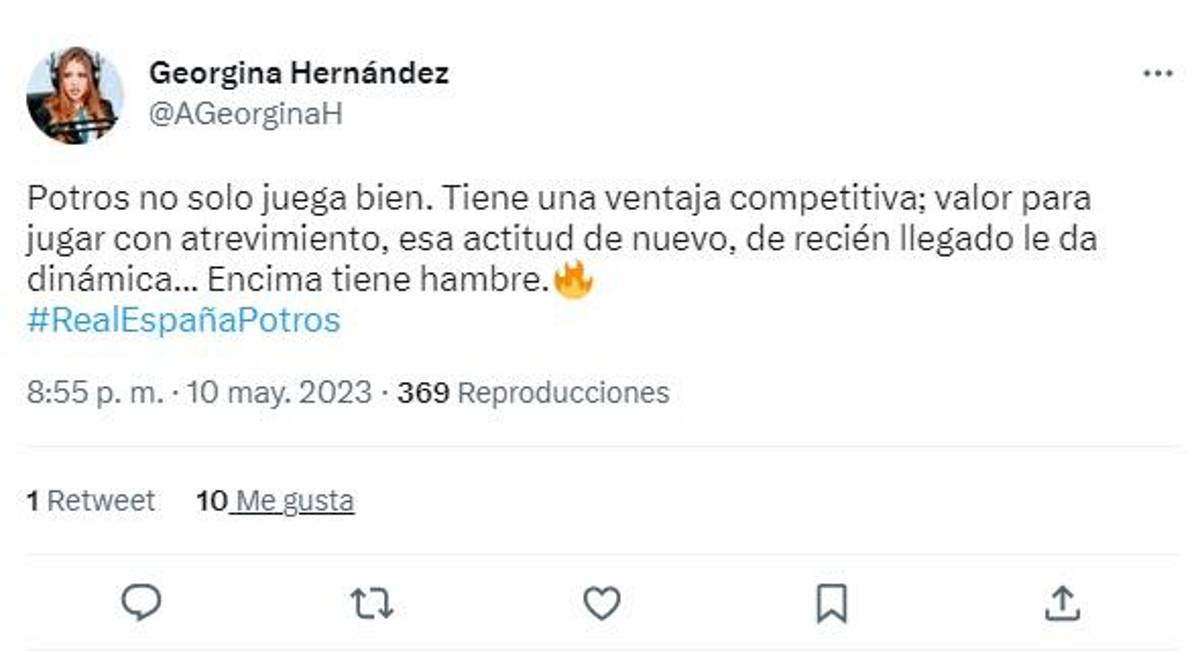Select the name Georgina Hernández
1200x653 pixels.
click(x=300, y=72)
